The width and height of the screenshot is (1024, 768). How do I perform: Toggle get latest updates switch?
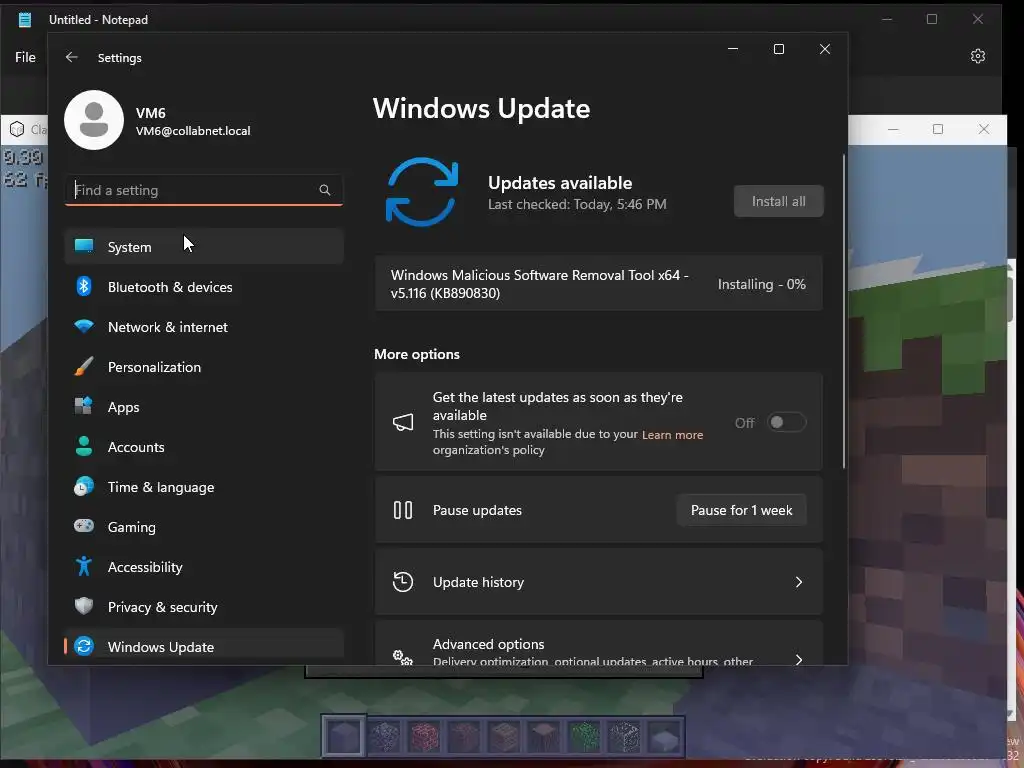pyautogui.click(x=786, y=423)
